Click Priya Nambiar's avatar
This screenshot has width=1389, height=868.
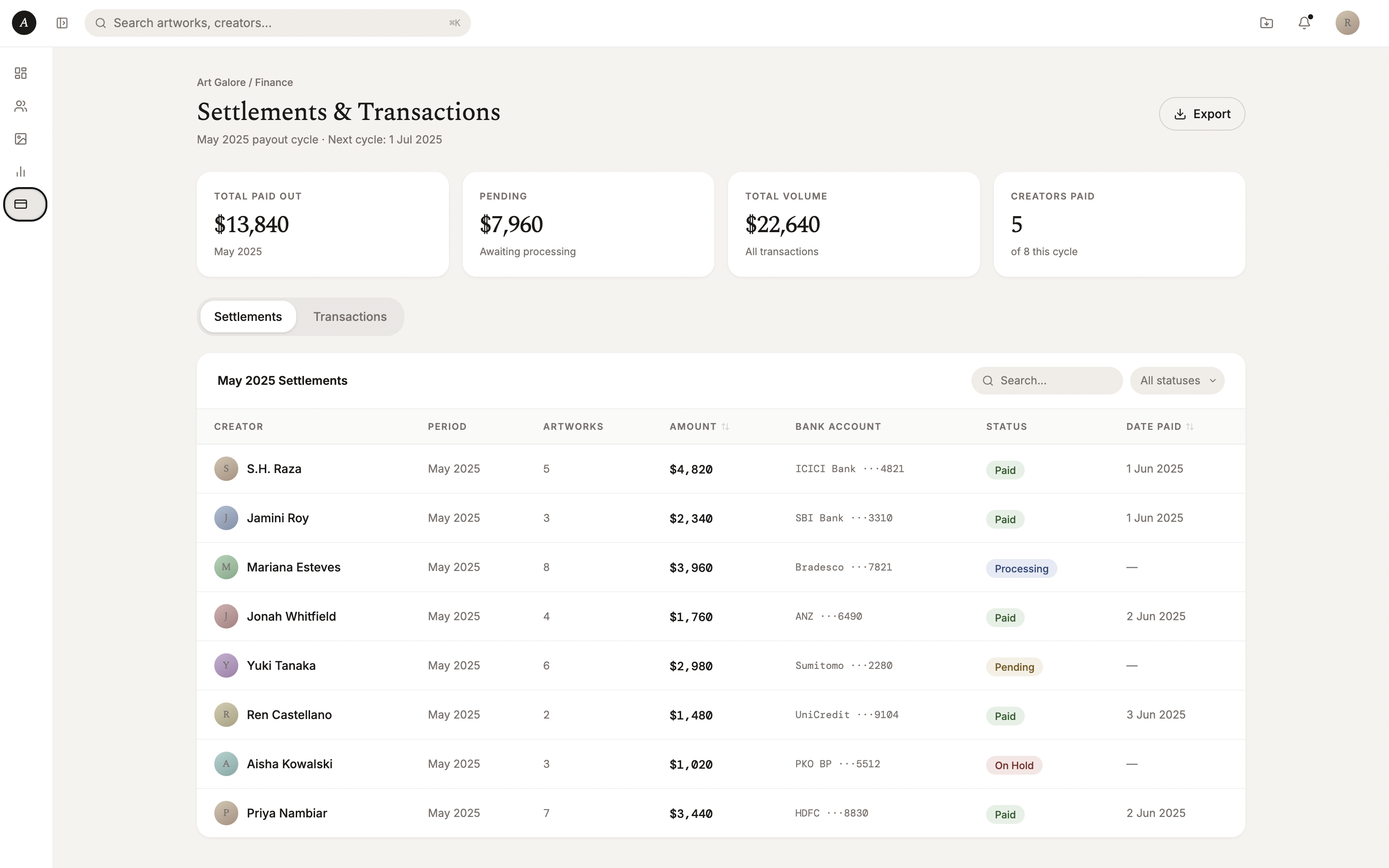click(x=226, y=813)
